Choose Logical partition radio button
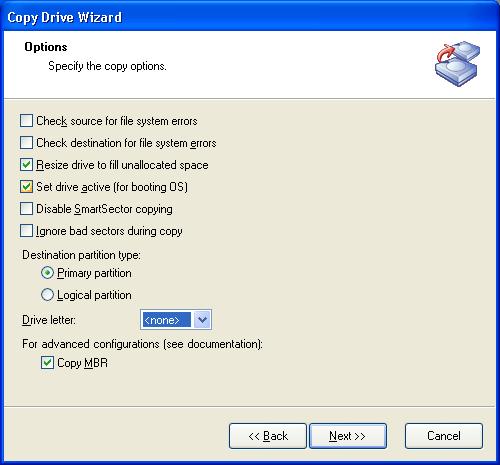The image size is (500, 465). pos(47,295)
